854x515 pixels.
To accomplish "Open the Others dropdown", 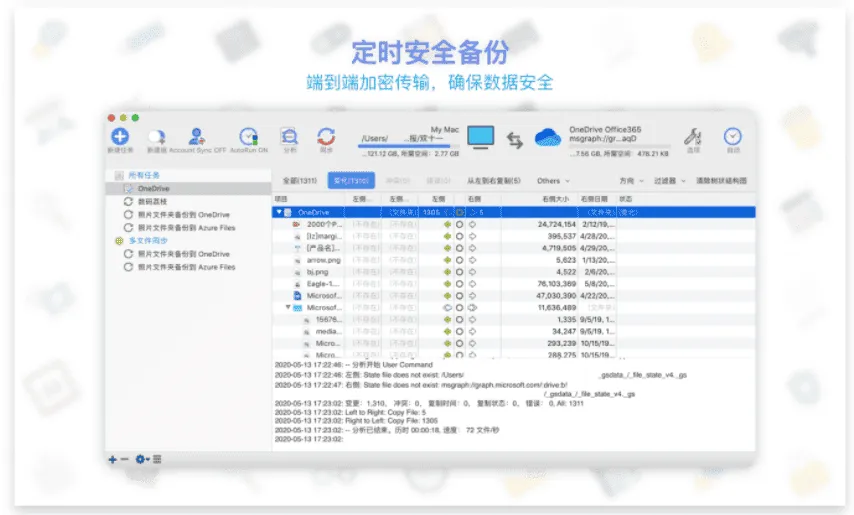I will tap(552, 181).
